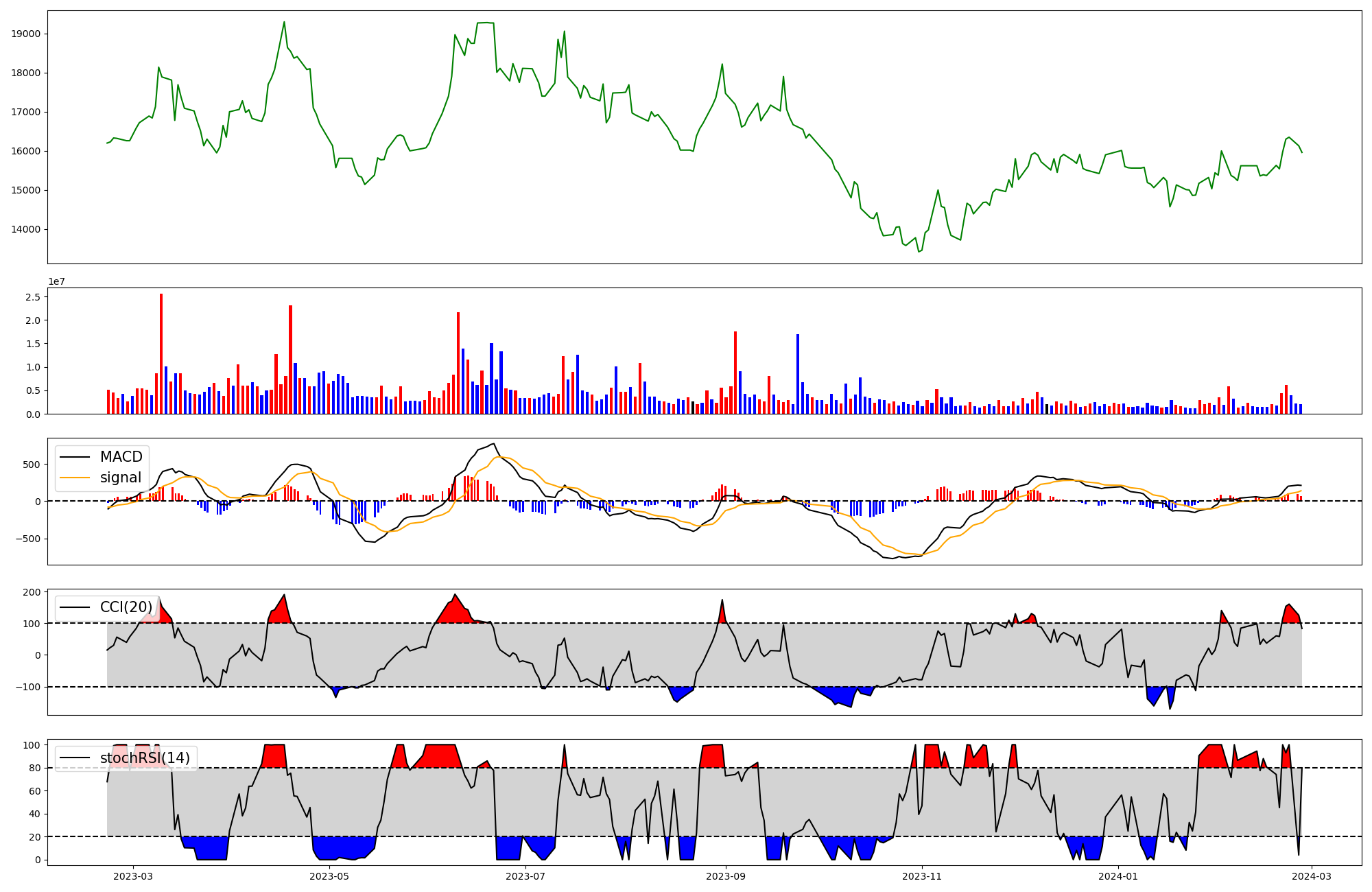Click the 2023-07 x-axis date label

[x=525, y=876]
